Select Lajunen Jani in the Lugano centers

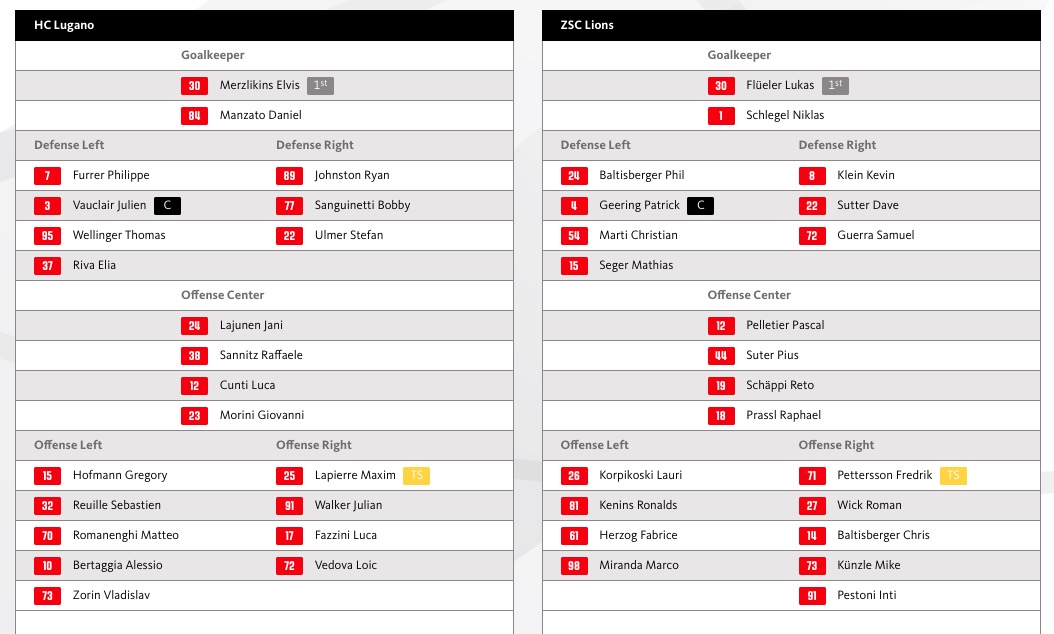coord(251,325)
